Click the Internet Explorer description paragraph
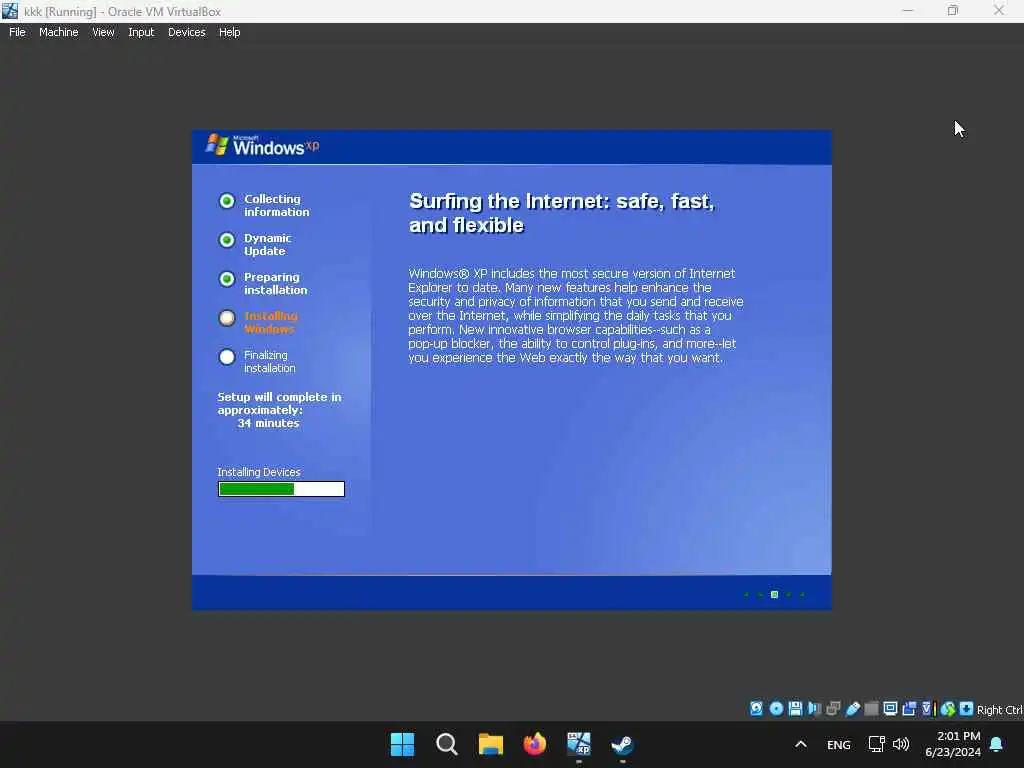The height and width of the screenshot is (768, 1024). 575,315
